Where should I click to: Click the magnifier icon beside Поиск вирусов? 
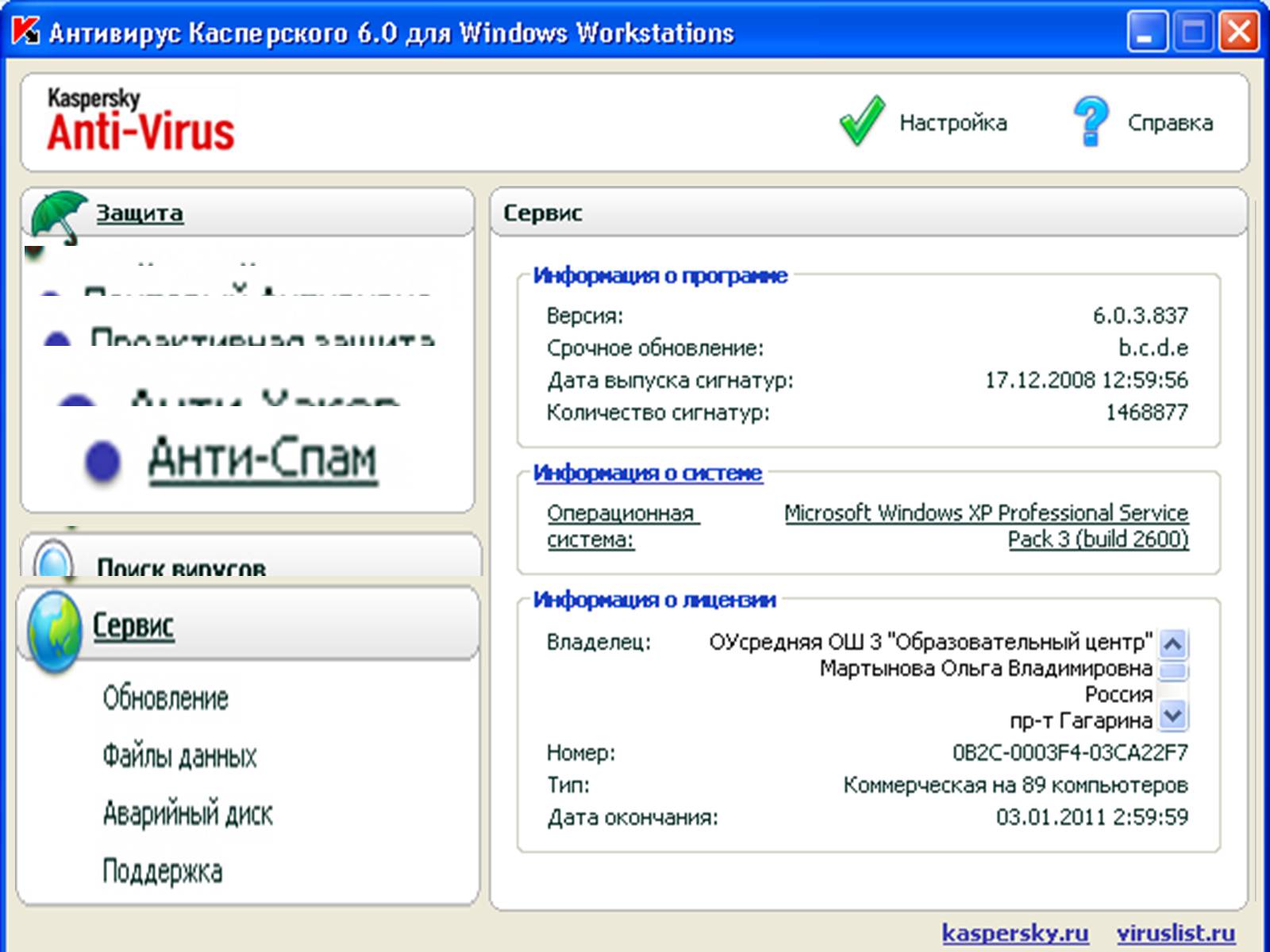click(54, 562)
